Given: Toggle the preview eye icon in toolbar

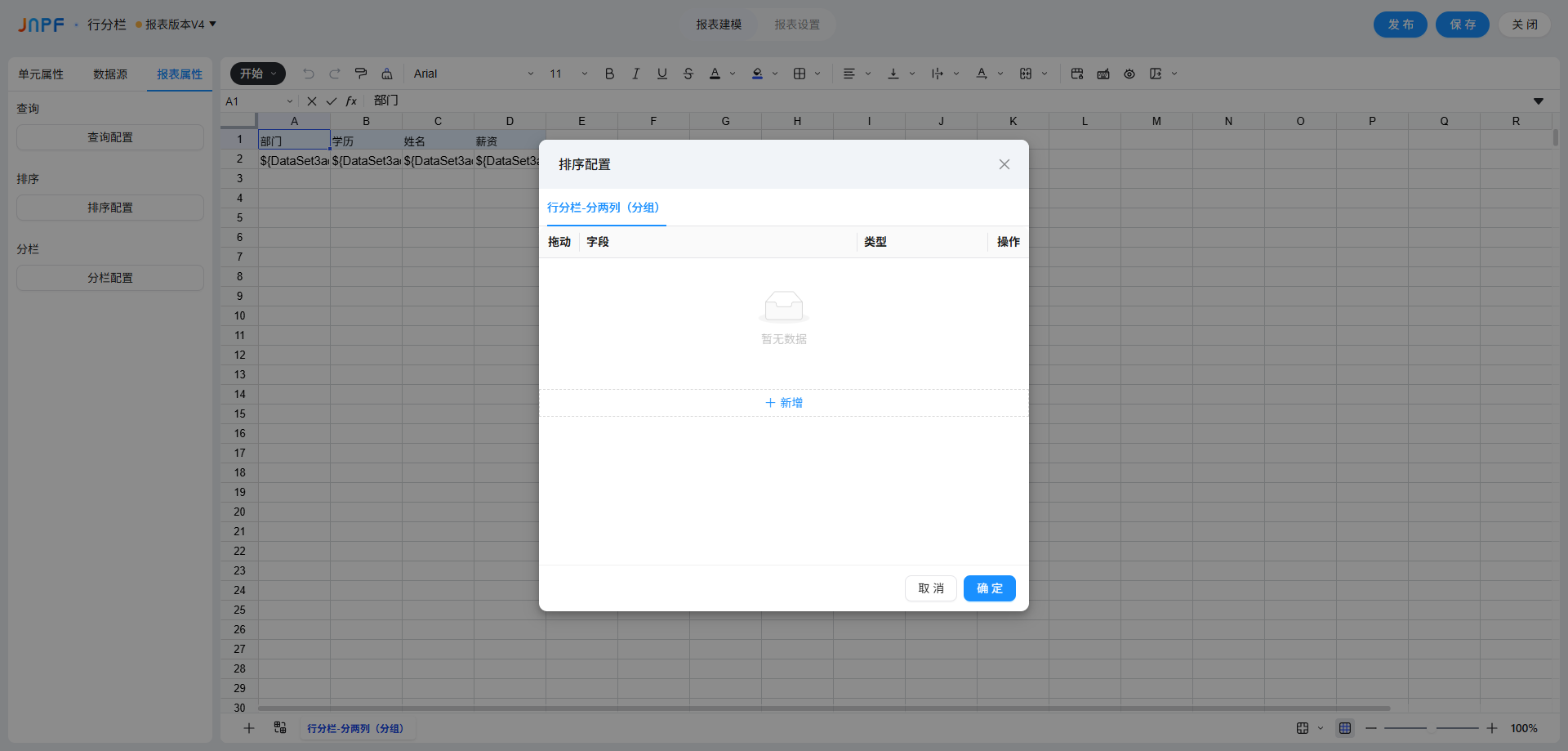Looking at the screenshot, I should pos(1129,74).
